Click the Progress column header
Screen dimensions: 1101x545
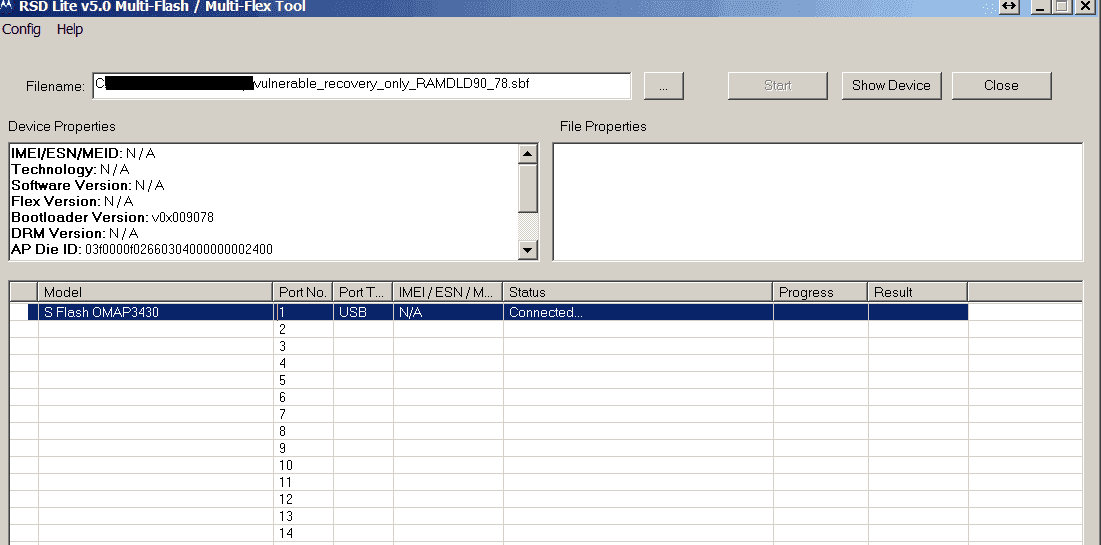pyautogui.click(x=821, y=292)
